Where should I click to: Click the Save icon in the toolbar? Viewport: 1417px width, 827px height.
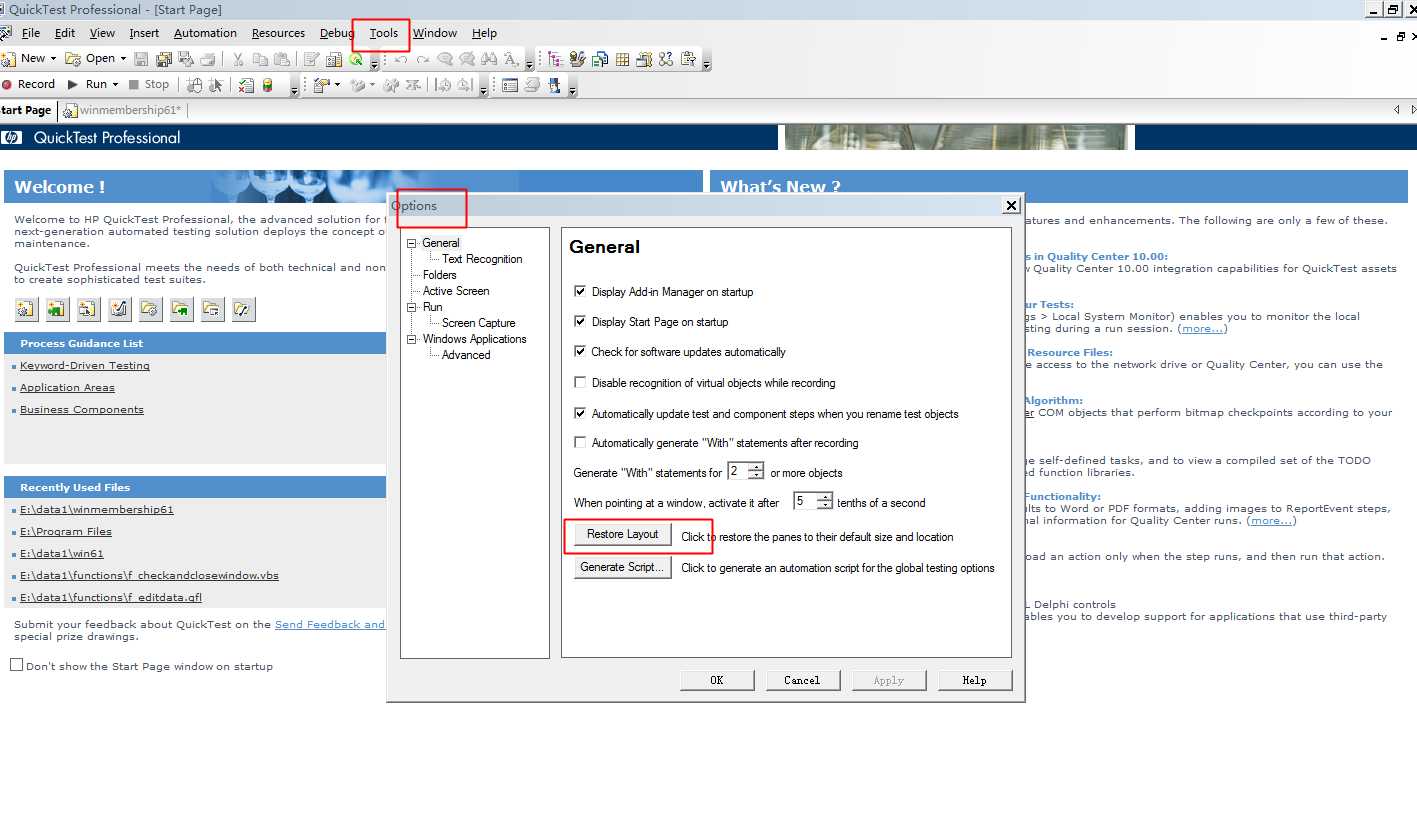(x=141, y=59)
